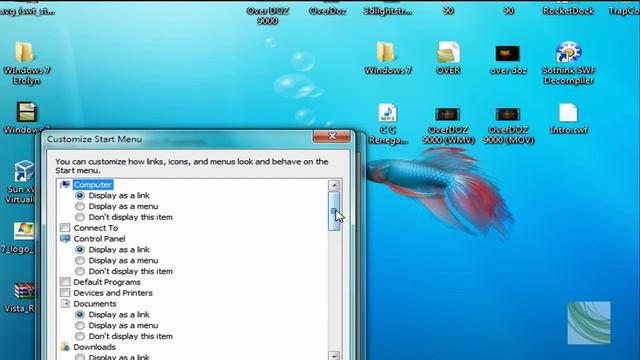Choose Control Panel 'Don't display this item'
Screen dimensions: 640x360
(x=80, y=271)
